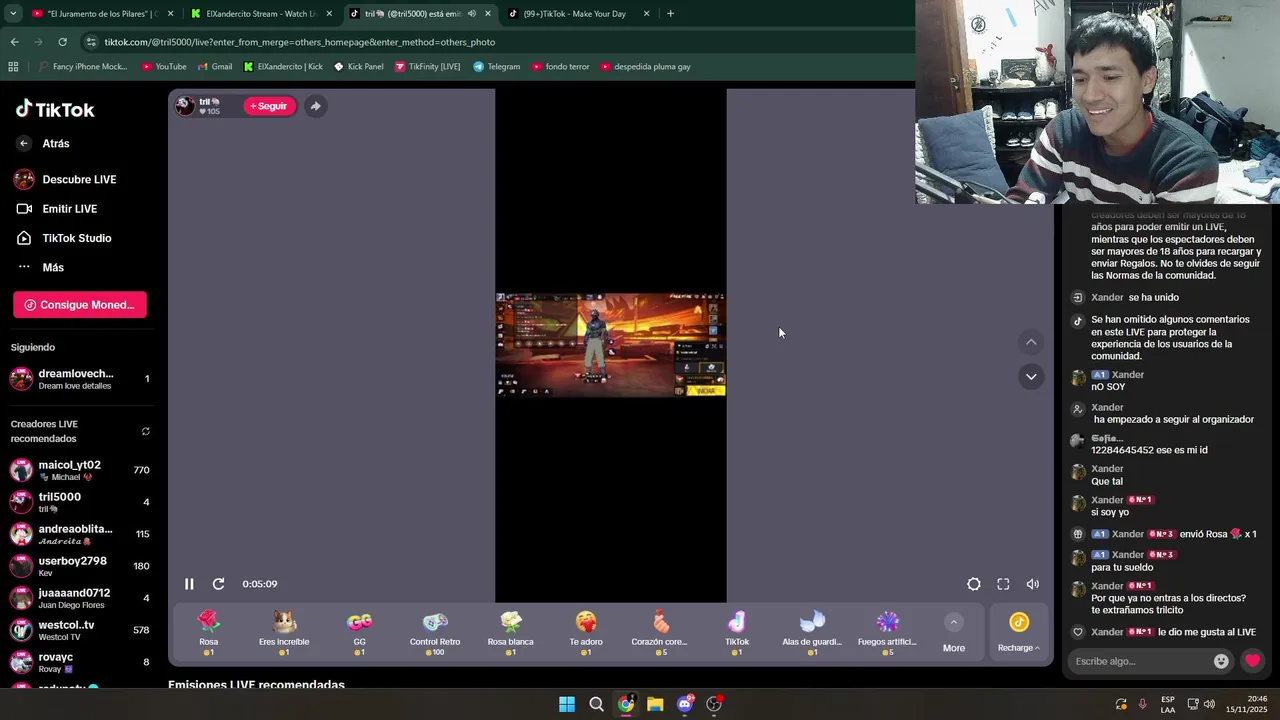The height and width of the screenshot is (720, 1280).
Task: Click the browser back arrow
Action: pos(14,42)
